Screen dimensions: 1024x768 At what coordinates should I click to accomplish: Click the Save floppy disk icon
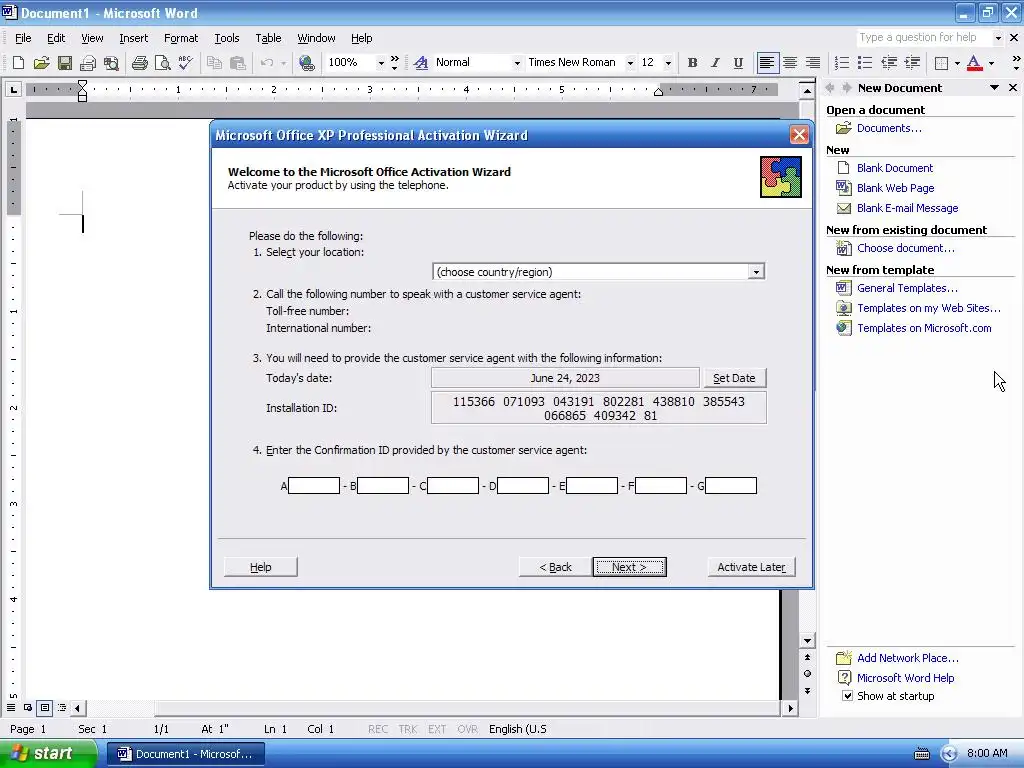(x=64, y=63)
